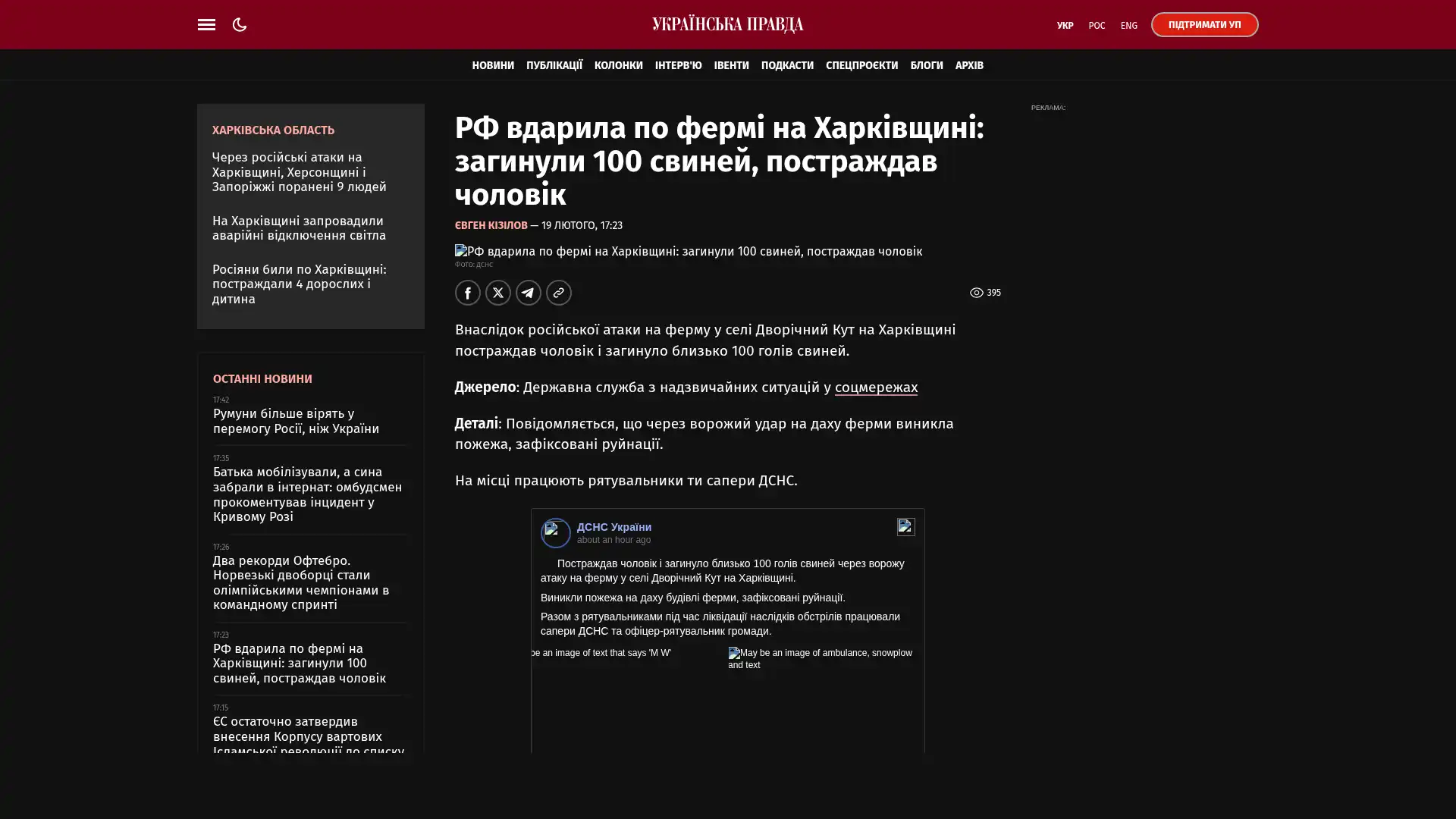Switch language to РОС
This screenshot has width=1456, height=819.
1097,26
